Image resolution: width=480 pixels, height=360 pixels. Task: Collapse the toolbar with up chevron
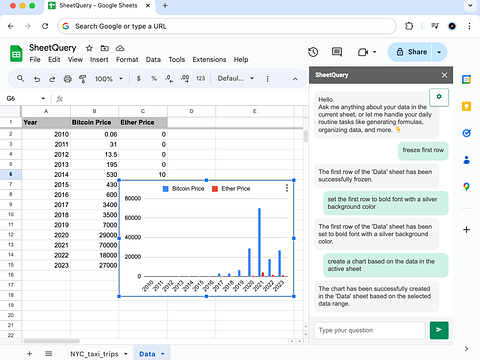pos(295,79)
